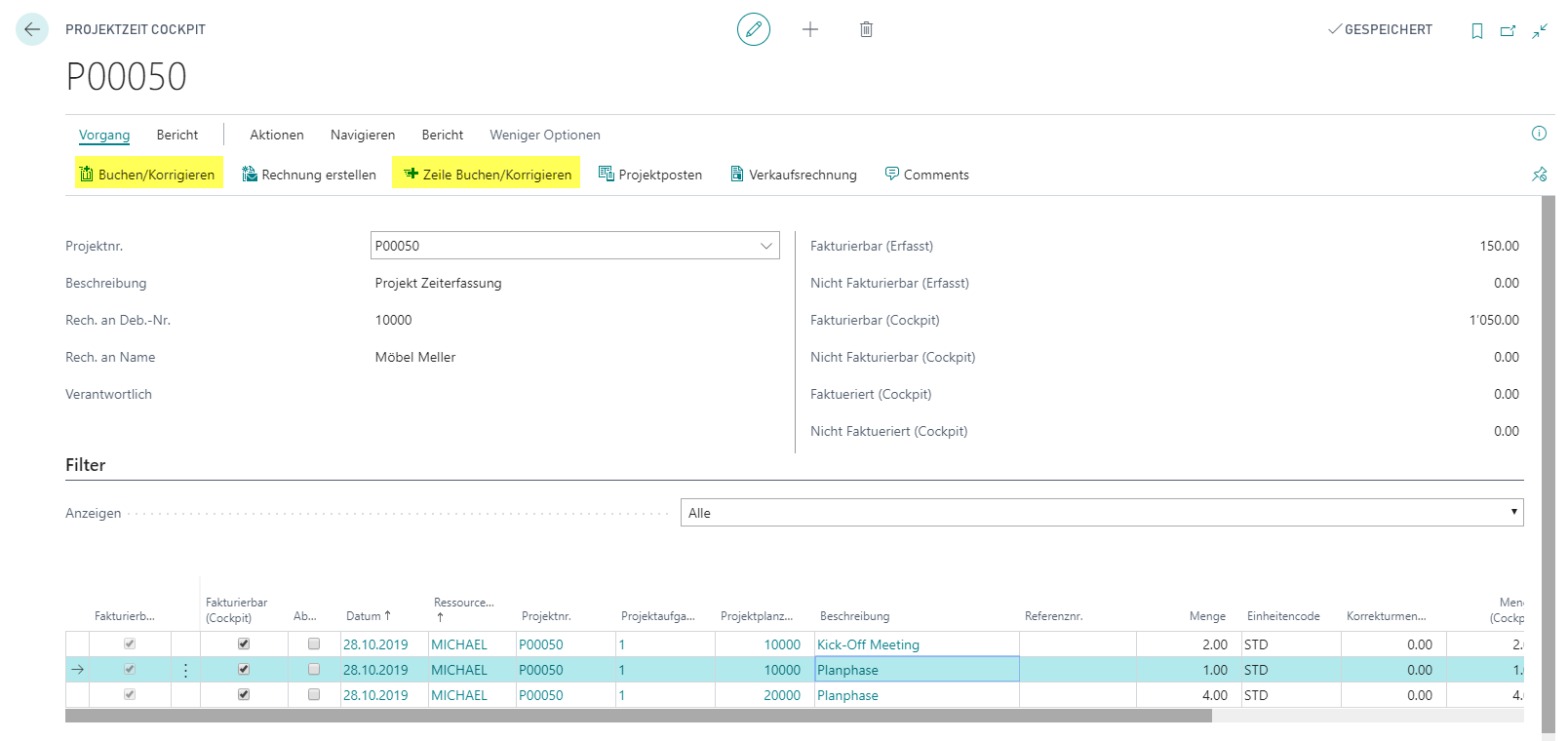The height and width of the screenshot is (741, 1568).
Task: Open Comments
Action: [927, 175]
